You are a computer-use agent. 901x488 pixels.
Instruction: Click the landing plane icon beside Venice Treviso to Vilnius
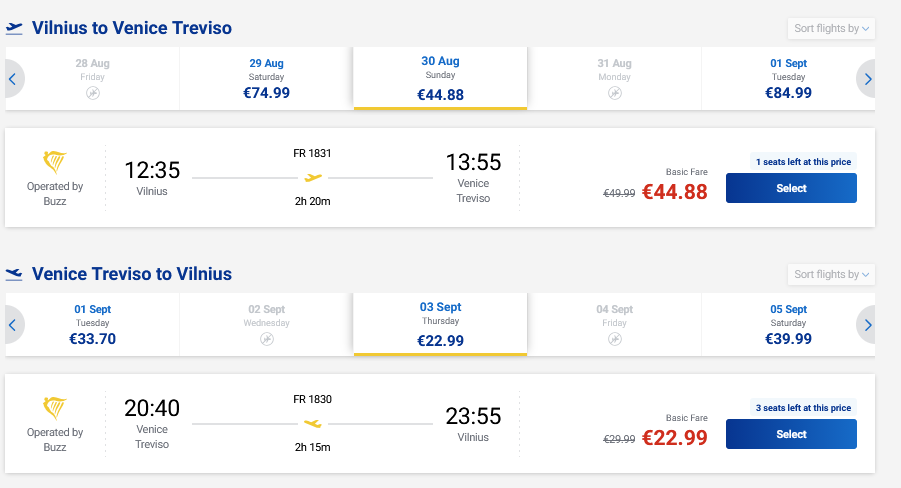click(14, 274)
